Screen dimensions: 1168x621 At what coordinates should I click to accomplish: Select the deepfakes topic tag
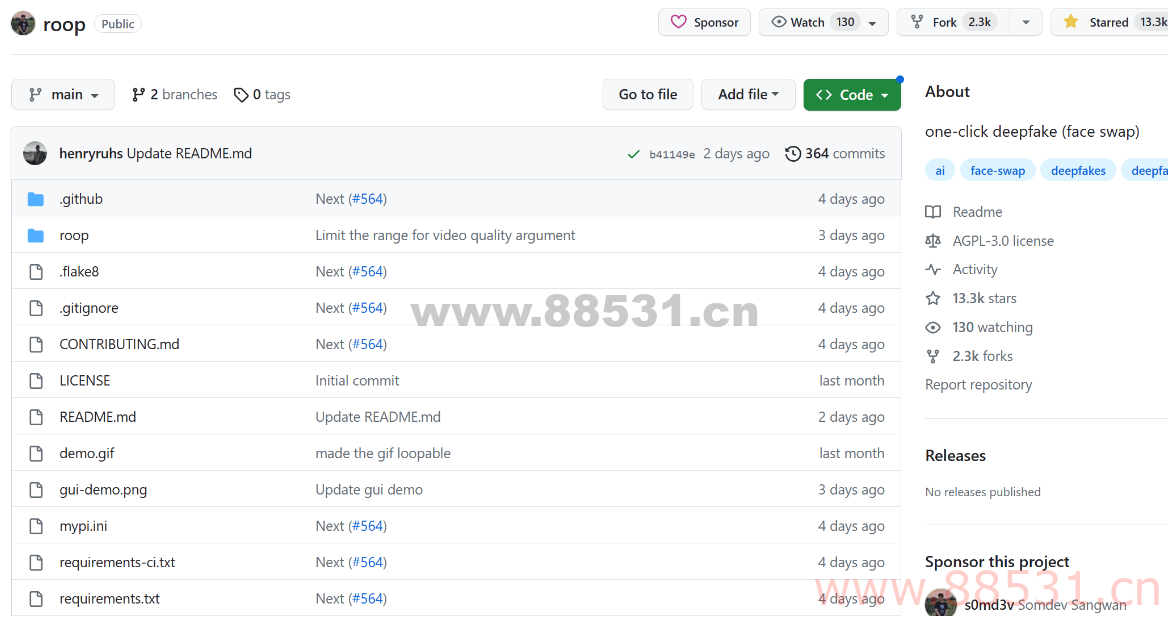pyautogui.click(x=1078, y=171)
